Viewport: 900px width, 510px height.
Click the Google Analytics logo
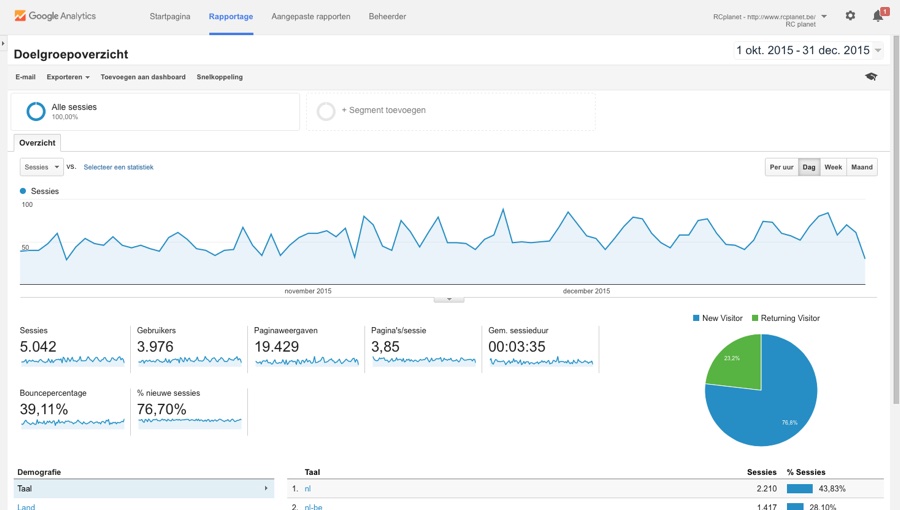(x=55, y=16)
